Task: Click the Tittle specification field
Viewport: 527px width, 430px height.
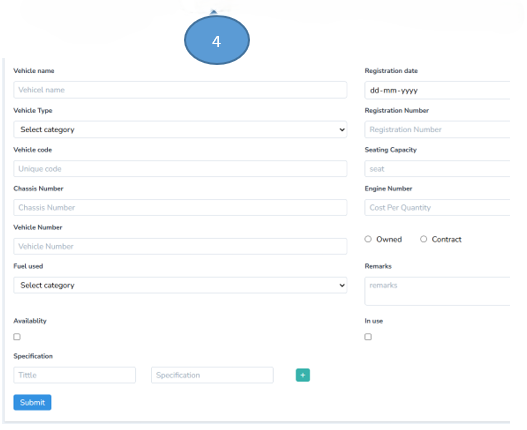Action: (x=75, y=375)
